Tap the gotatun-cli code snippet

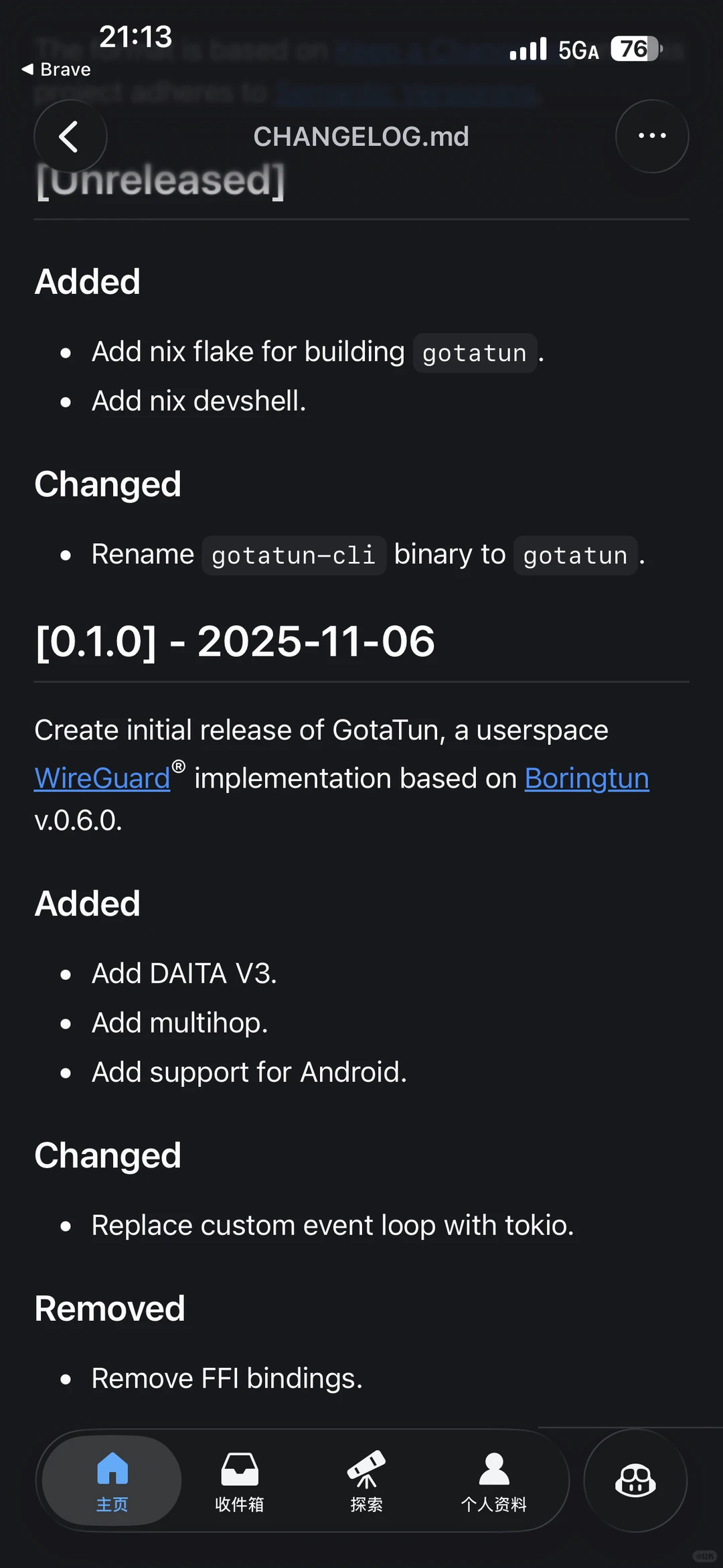tap(293, 555)
